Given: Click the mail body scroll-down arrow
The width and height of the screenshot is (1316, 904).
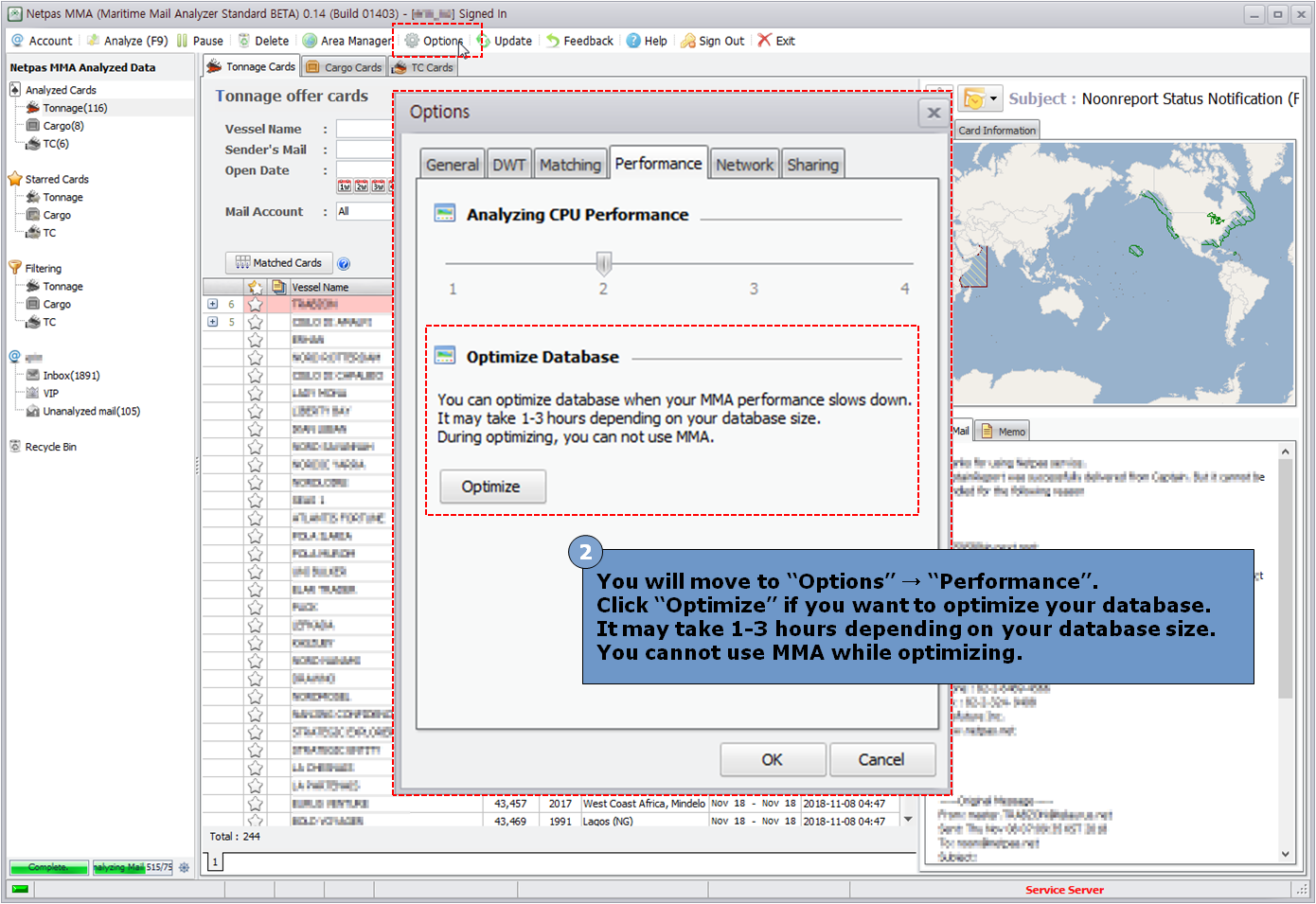Looking at the screenshot, I should click(x=1286, y=854).
